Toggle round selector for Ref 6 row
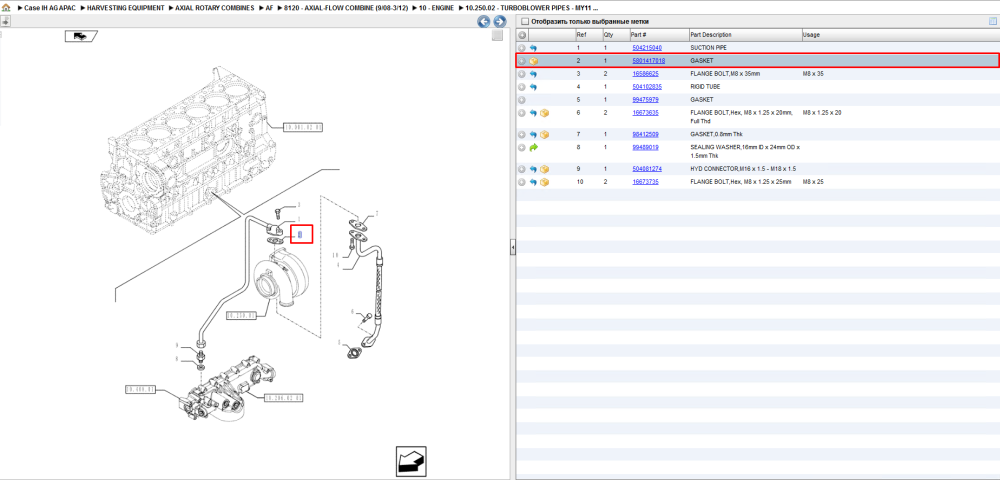This screenshot has width=1000, height=480. coord(522,113)
